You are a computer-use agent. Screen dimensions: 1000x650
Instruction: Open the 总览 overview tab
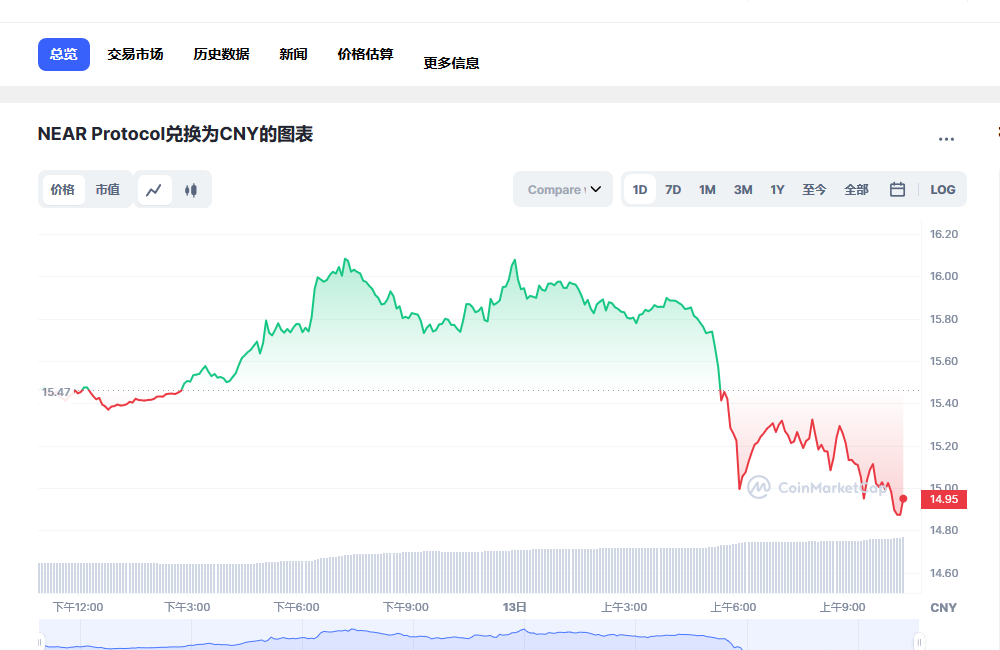(x=64, y=54)
